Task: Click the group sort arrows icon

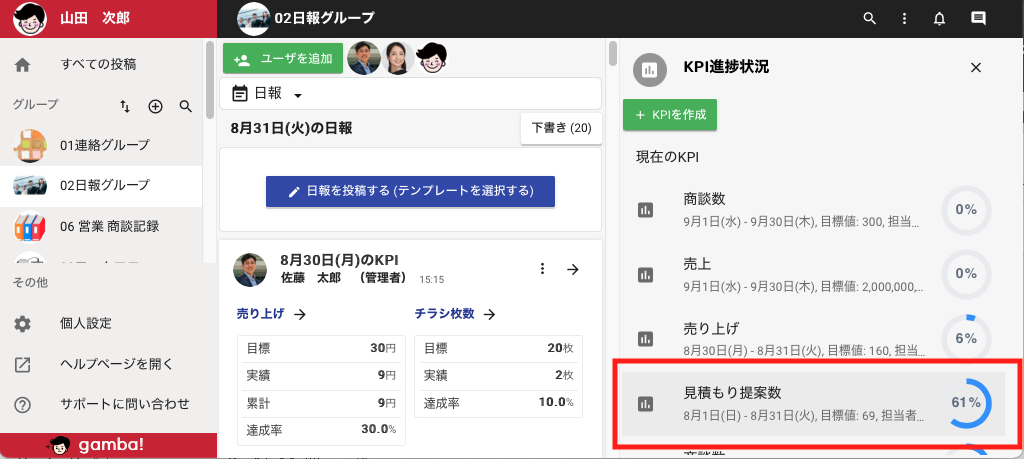Action: (x=125, y=106)
